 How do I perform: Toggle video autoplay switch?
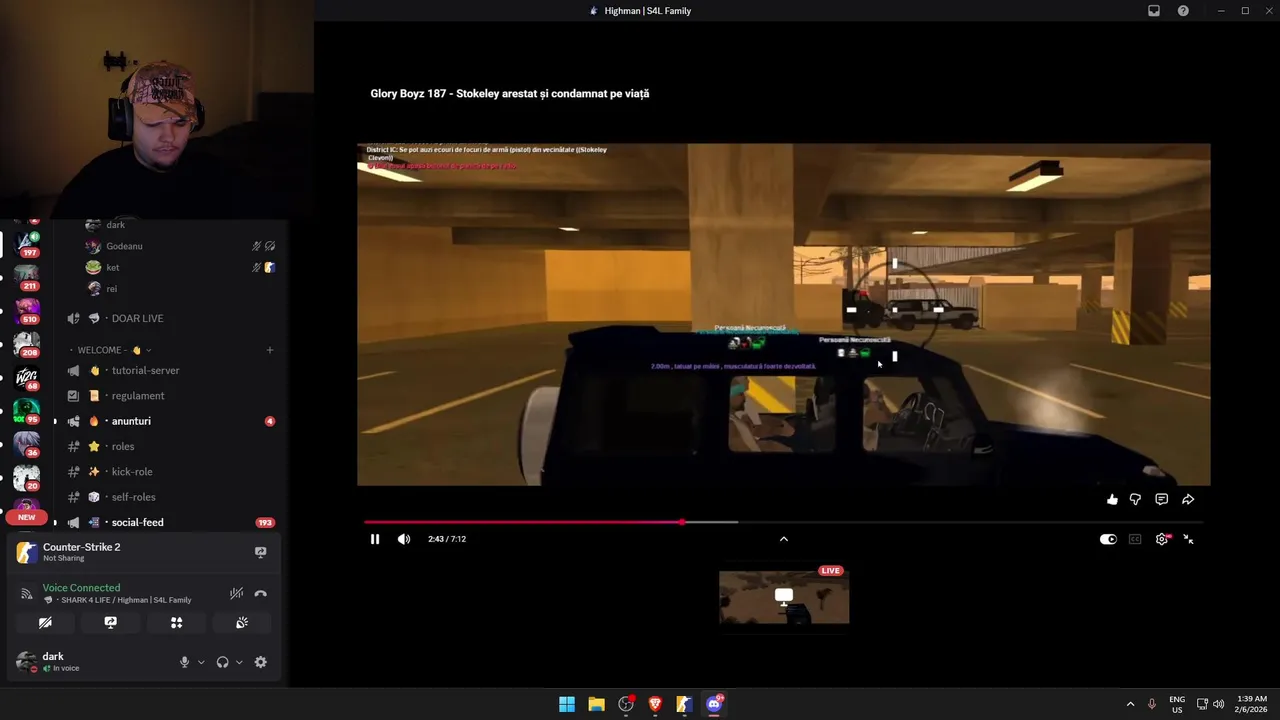click(1108, 539)
